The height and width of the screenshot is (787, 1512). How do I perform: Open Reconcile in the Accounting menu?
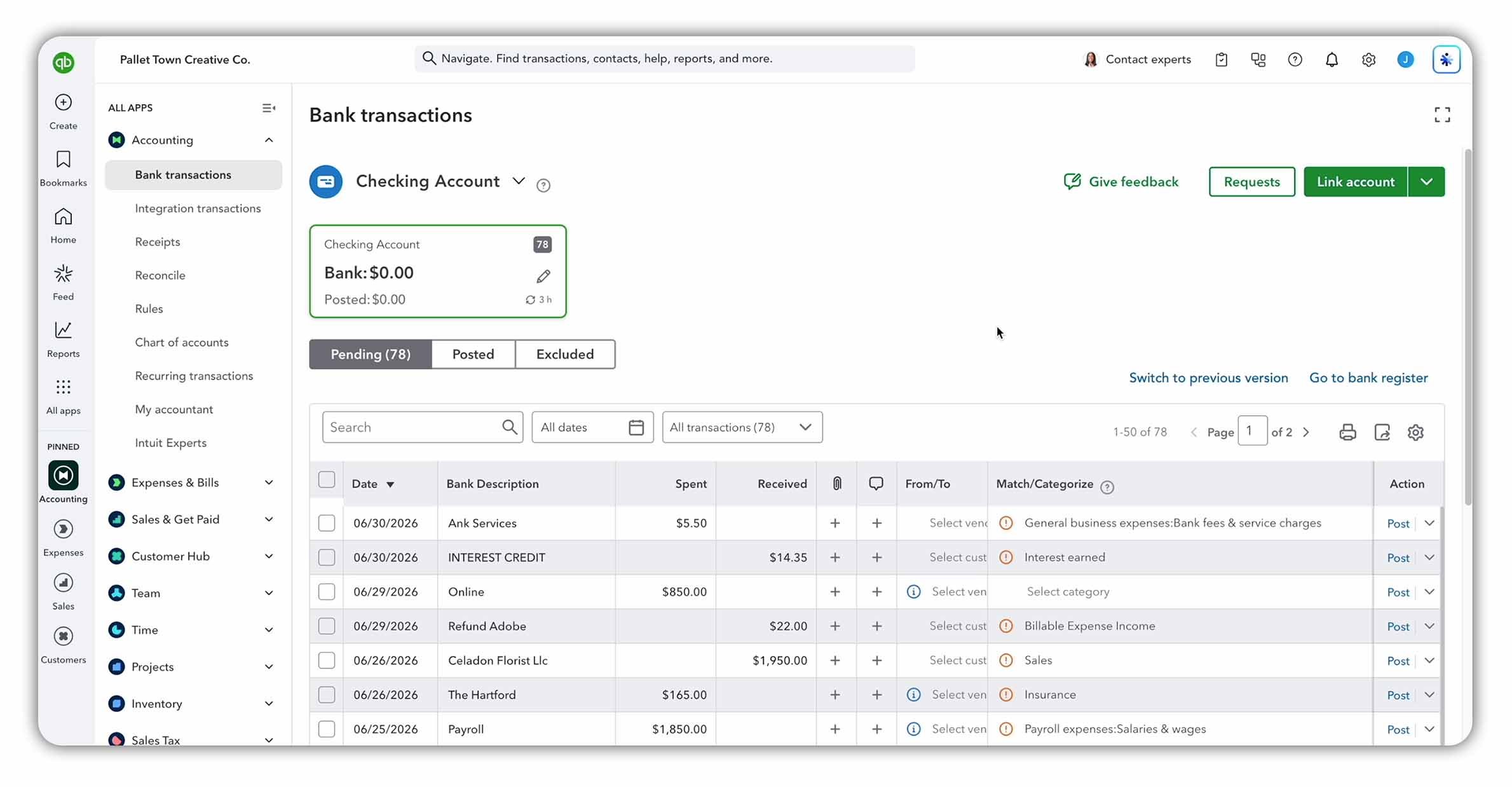click(160, 275)
